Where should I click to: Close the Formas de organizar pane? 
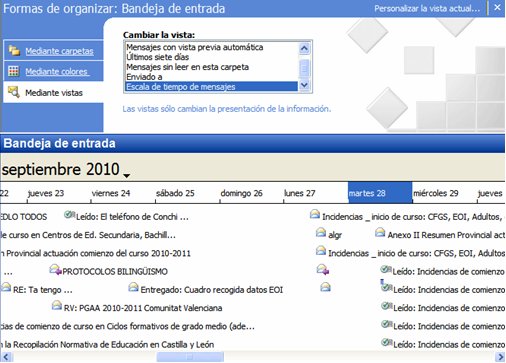click(x=497, y=7)
